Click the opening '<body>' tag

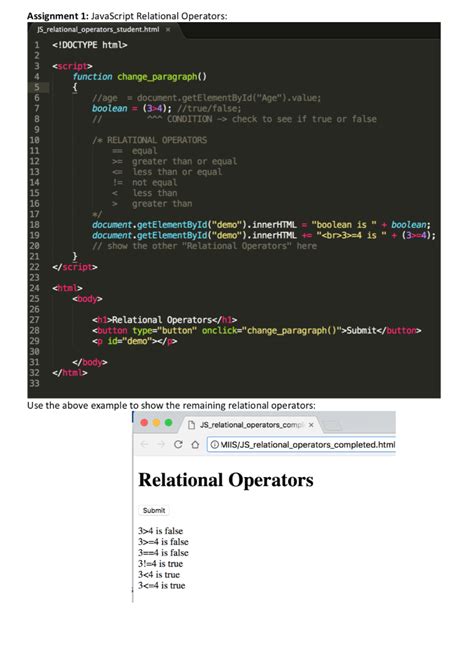pos(87,299)
